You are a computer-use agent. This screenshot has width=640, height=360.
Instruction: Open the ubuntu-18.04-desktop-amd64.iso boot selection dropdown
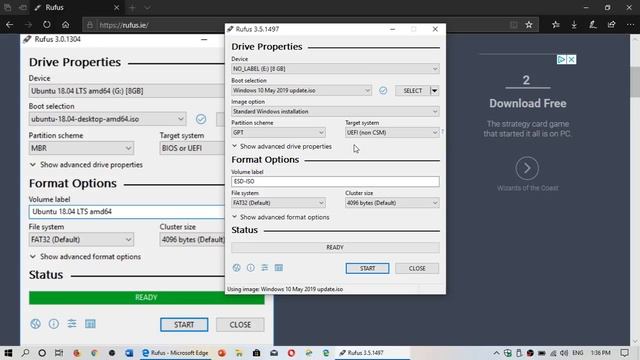coord(107,119)
